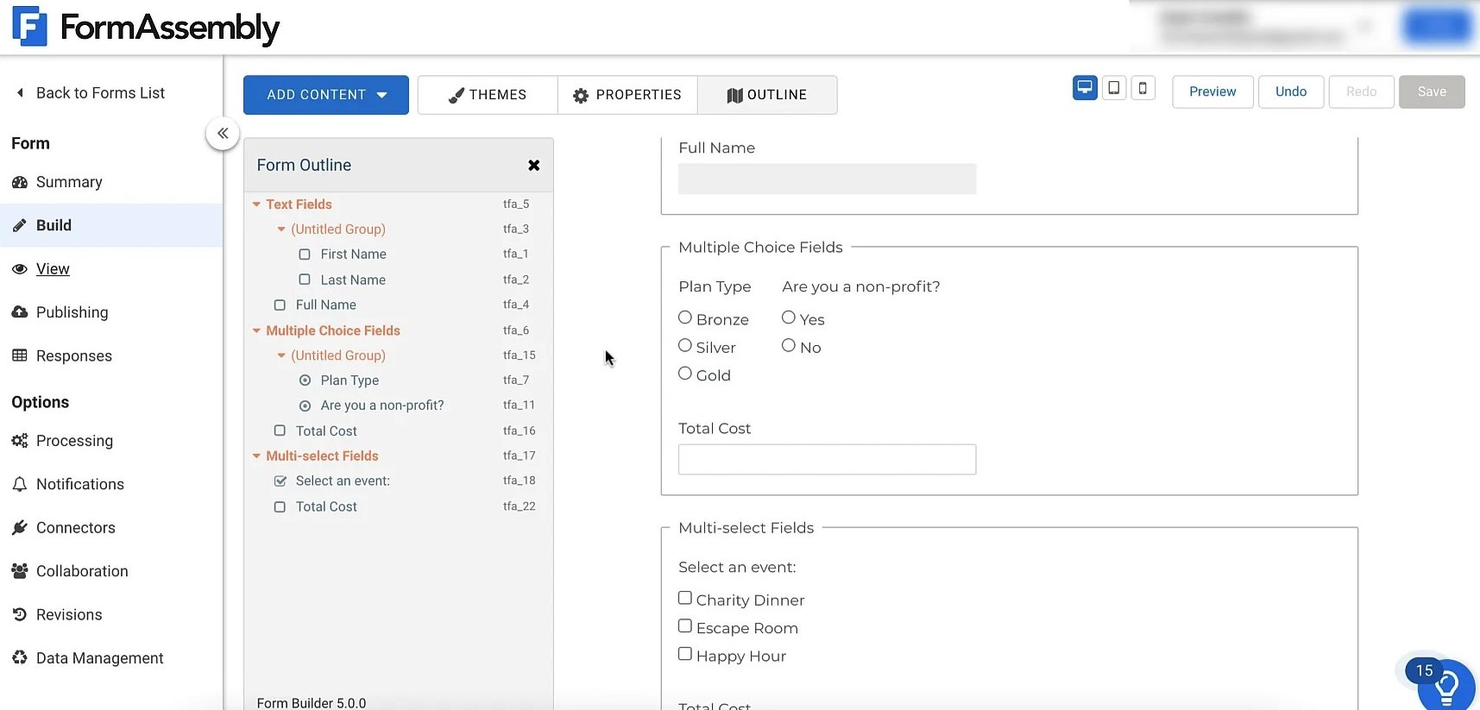1480x710 pixels.
Task: Select the Publishing cloud icon
Action: pyautogui.click(x=21, y=311)
